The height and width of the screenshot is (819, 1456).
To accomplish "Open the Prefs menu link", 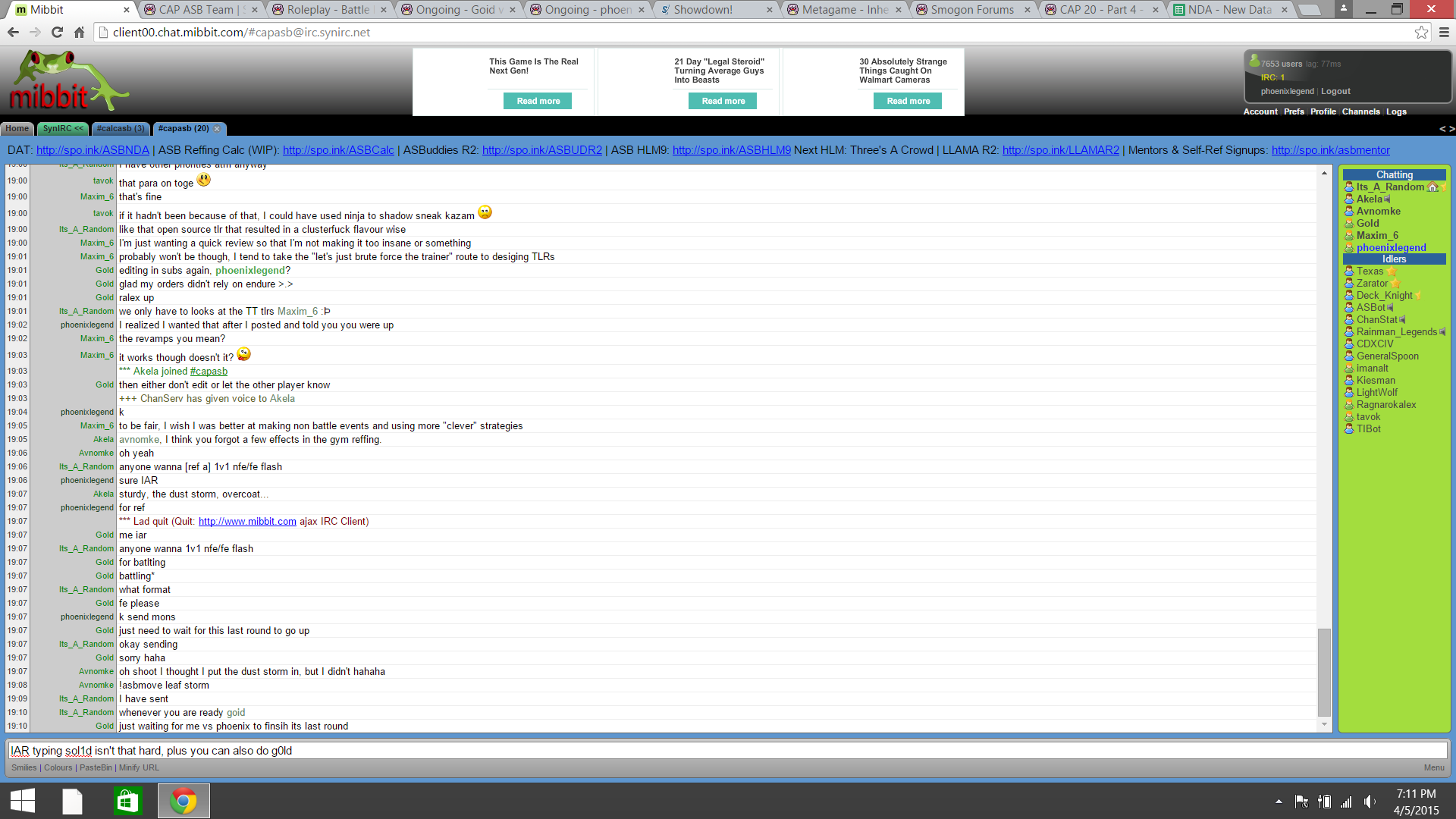I will click(1294, 111).
